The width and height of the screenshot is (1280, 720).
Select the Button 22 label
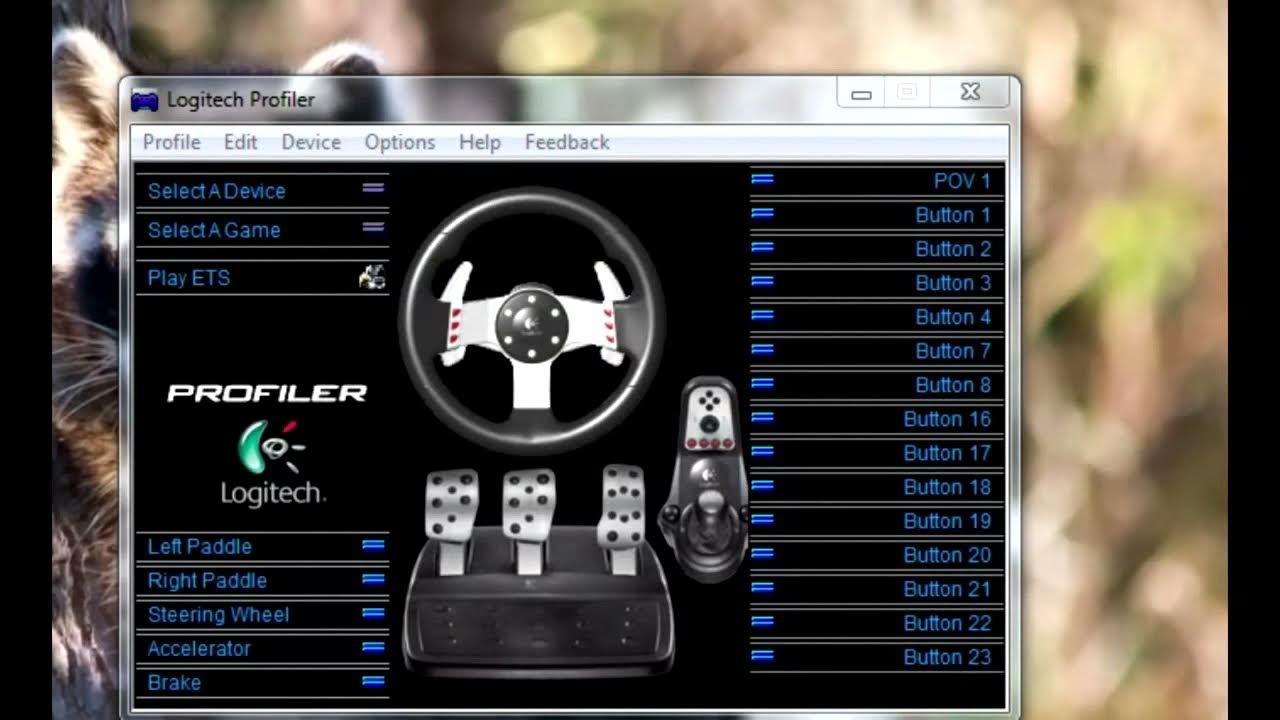[x=947, y=623]
